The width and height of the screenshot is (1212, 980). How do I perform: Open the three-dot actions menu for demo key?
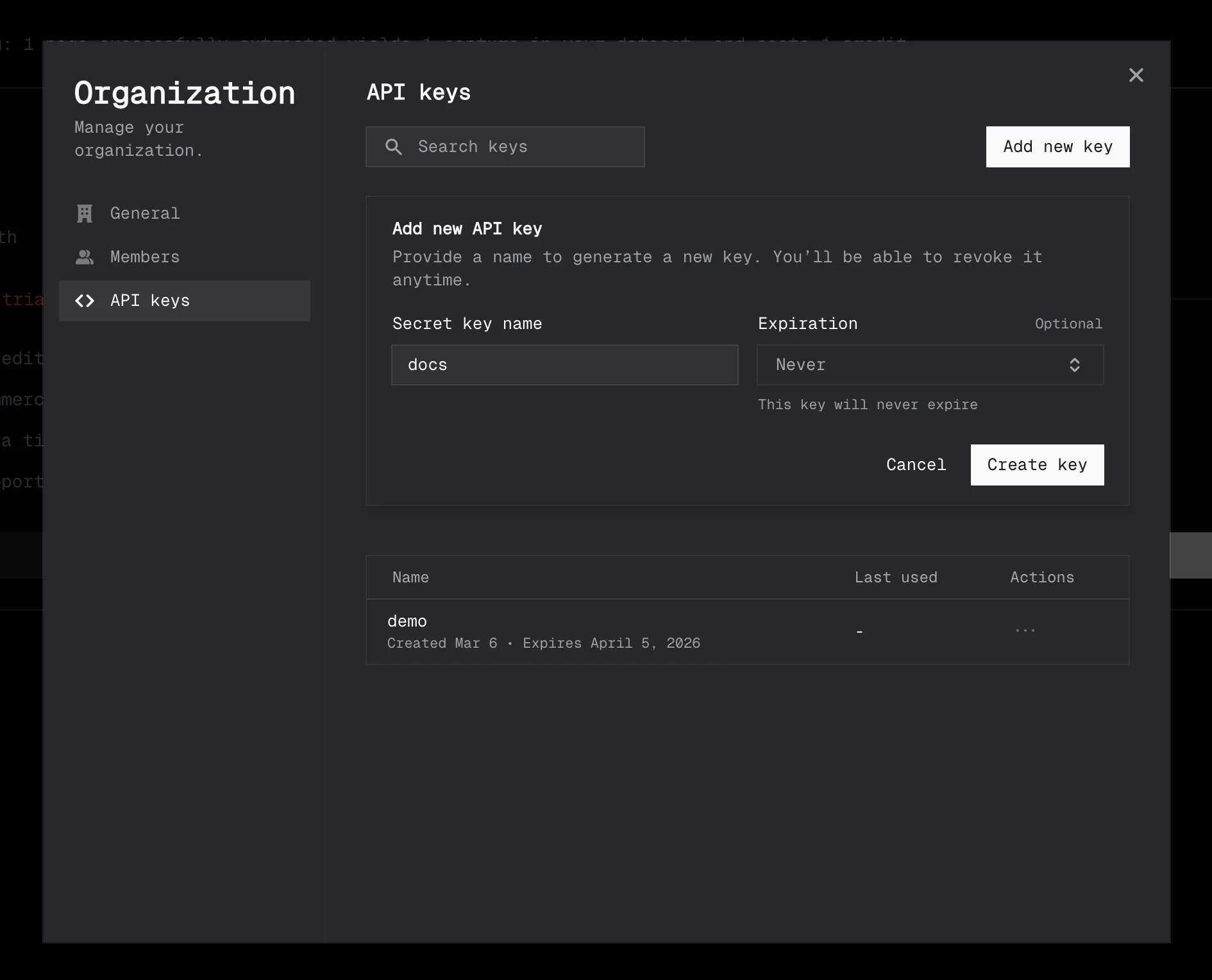click(1025, 631)
